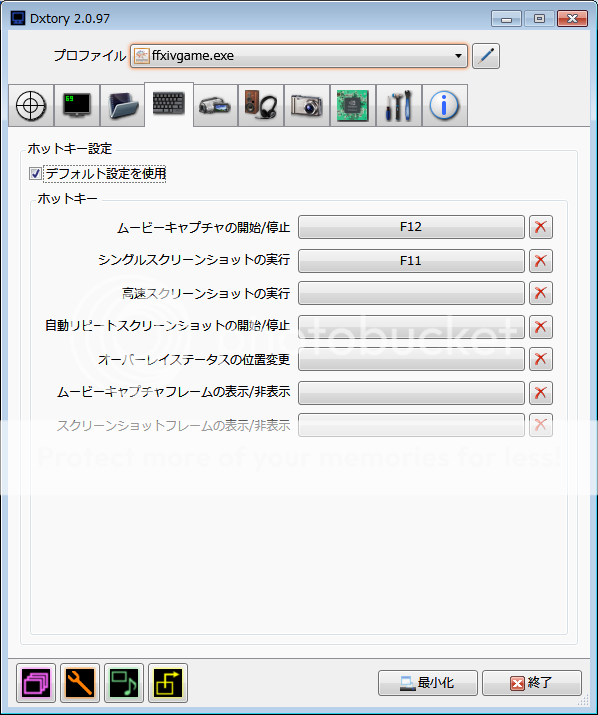
Task: Click the magenta stacked windows icon
Action: [36, 683]
